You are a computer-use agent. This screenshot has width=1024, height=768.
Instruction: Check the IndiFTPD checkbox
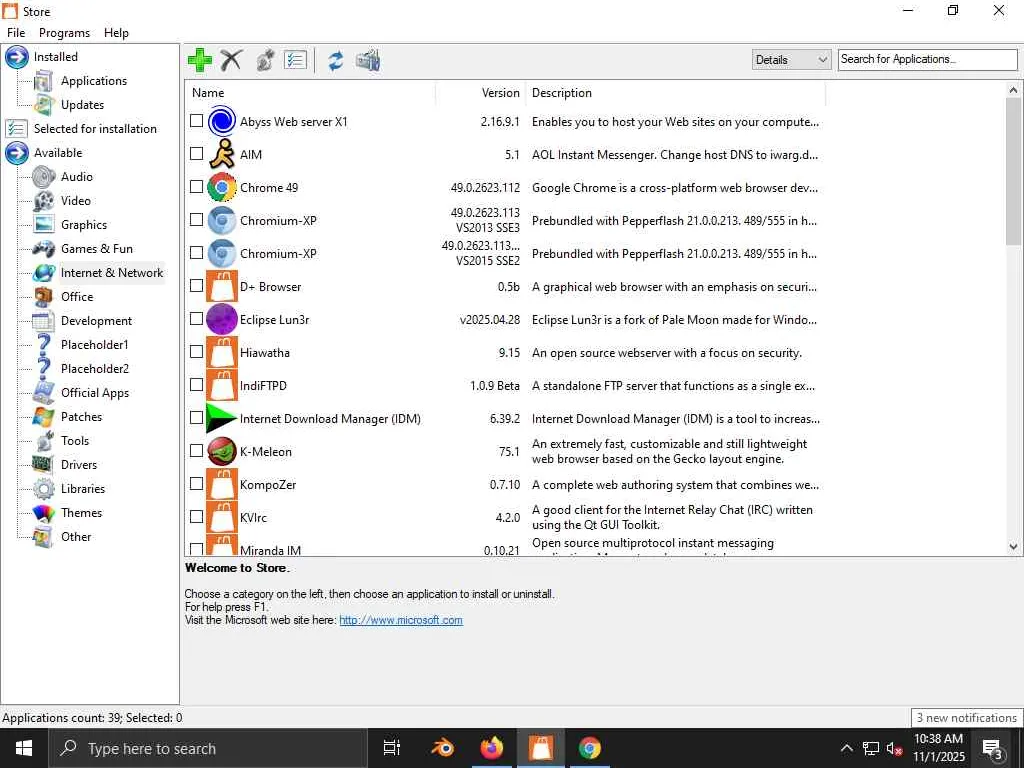click(x=197, y=385)
